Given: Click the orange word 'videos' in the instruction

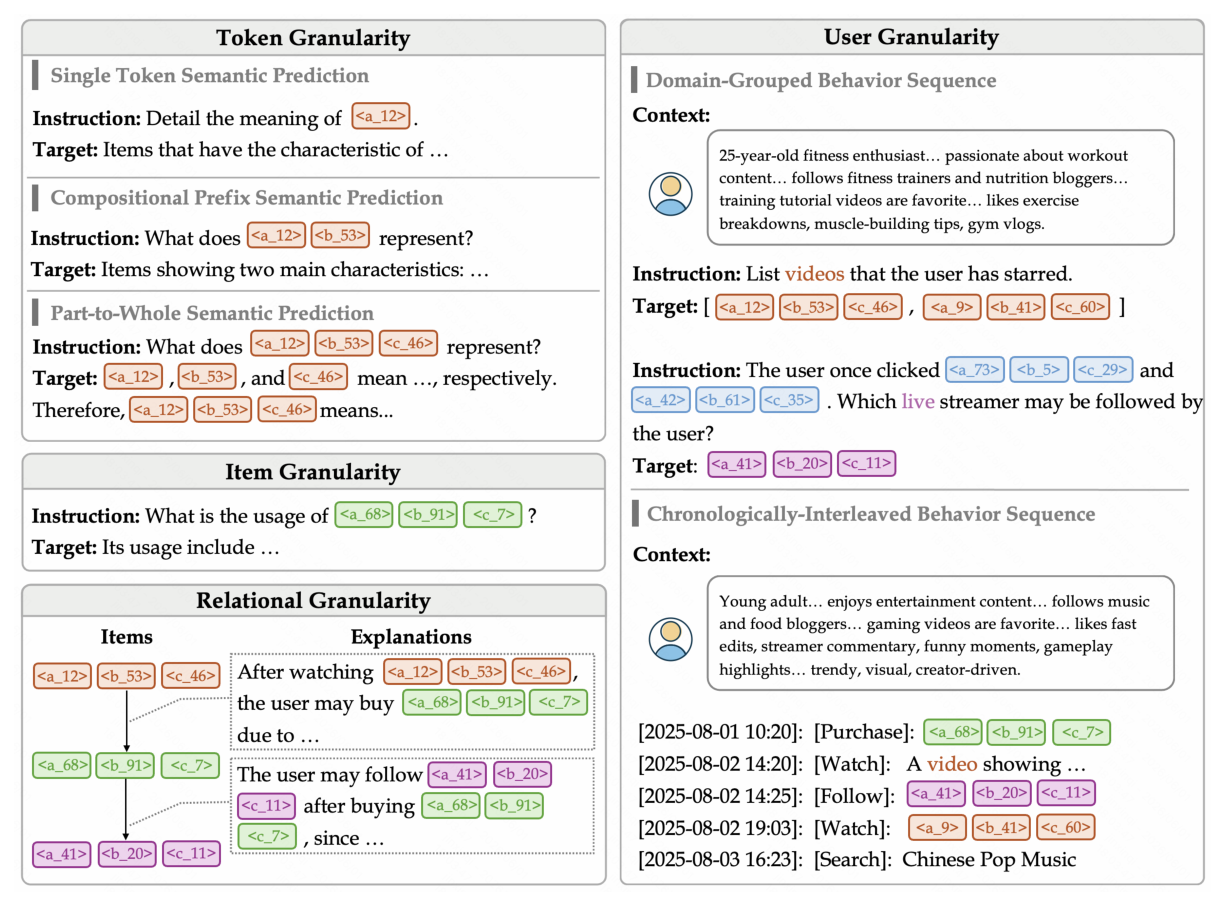Looking at the screenshot, I should [x=815, y=273].
